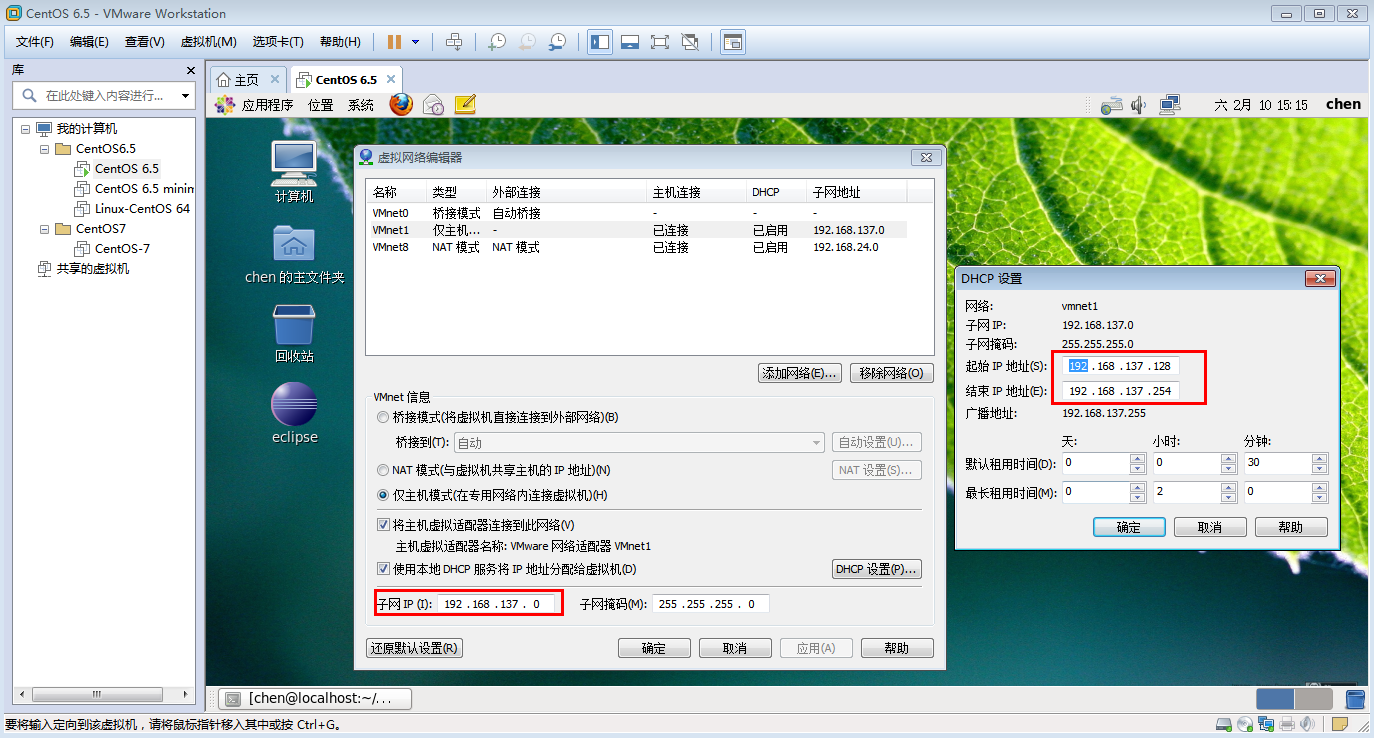Click the input method keyboard icon in the CentOS panel
The height and width of the screenshot is (738, 1374).
click(1111, 104)
